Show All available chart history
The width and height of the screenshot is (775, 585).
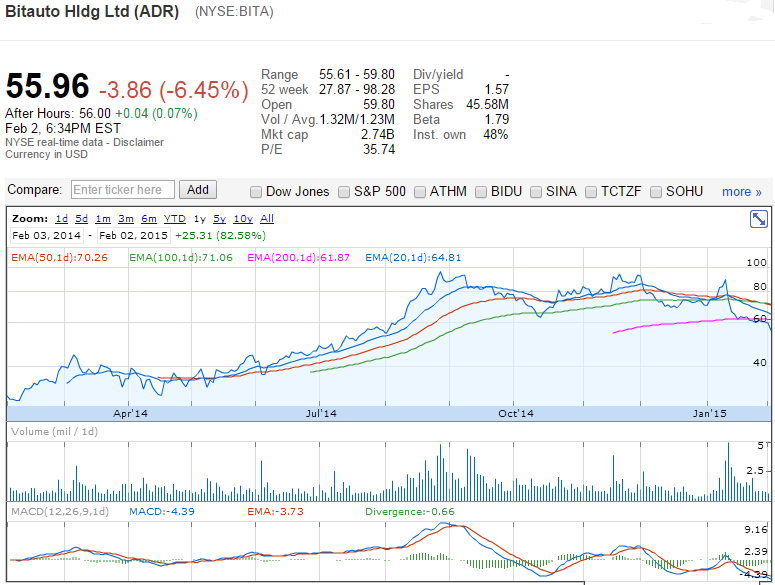click(x=267, y=219)
